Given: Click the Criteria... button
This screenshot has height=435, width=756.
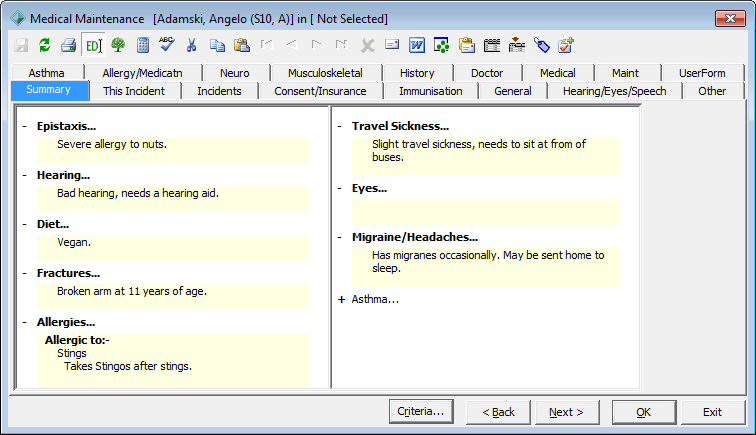Looking at the screenshot, I should [421, 411].
